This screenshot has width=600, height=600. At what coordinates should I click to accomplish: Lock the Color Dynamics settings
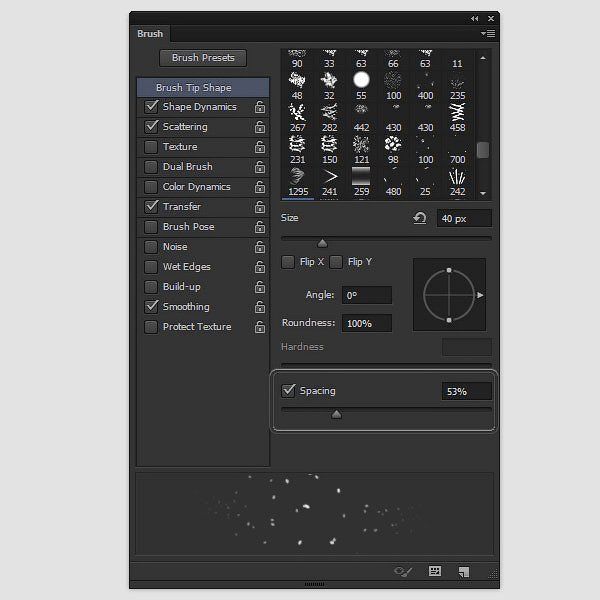(260, 187)
